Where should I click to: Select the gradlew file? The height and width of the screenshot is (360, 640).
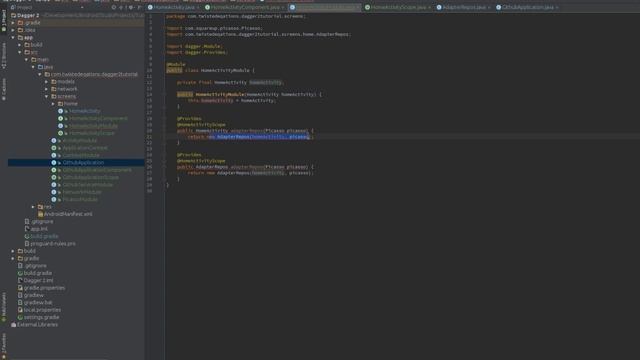tap(33, 295)
